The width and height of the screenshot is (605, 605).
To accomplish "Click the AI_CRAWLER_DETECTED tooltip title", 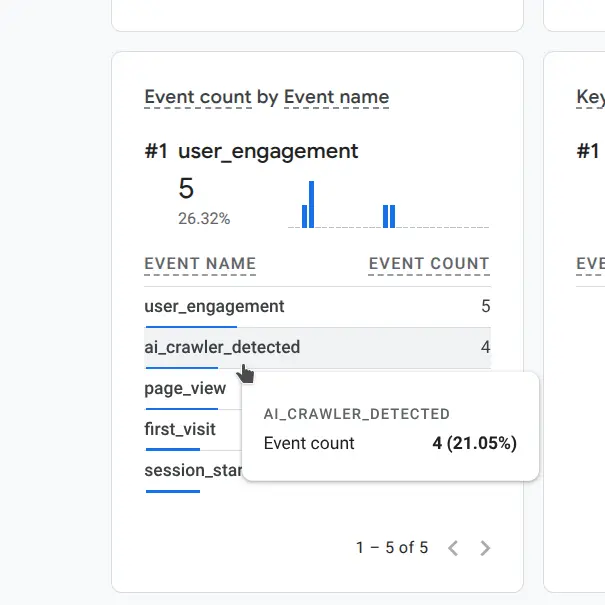I will pyautogui.click(x=357, y=414).
